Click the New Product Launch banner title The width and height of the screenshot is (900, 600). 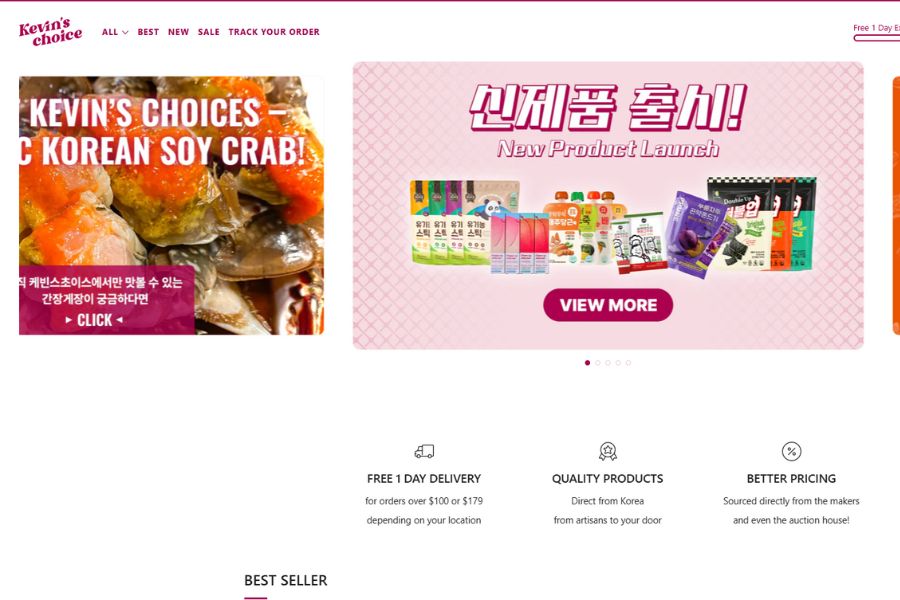[x=608, y=148]
